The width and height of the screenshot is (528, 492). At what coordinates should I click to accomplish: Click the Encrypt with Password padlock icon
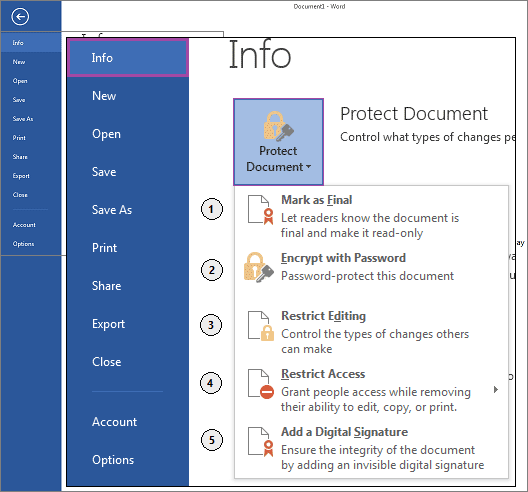[x=259, y=267]
